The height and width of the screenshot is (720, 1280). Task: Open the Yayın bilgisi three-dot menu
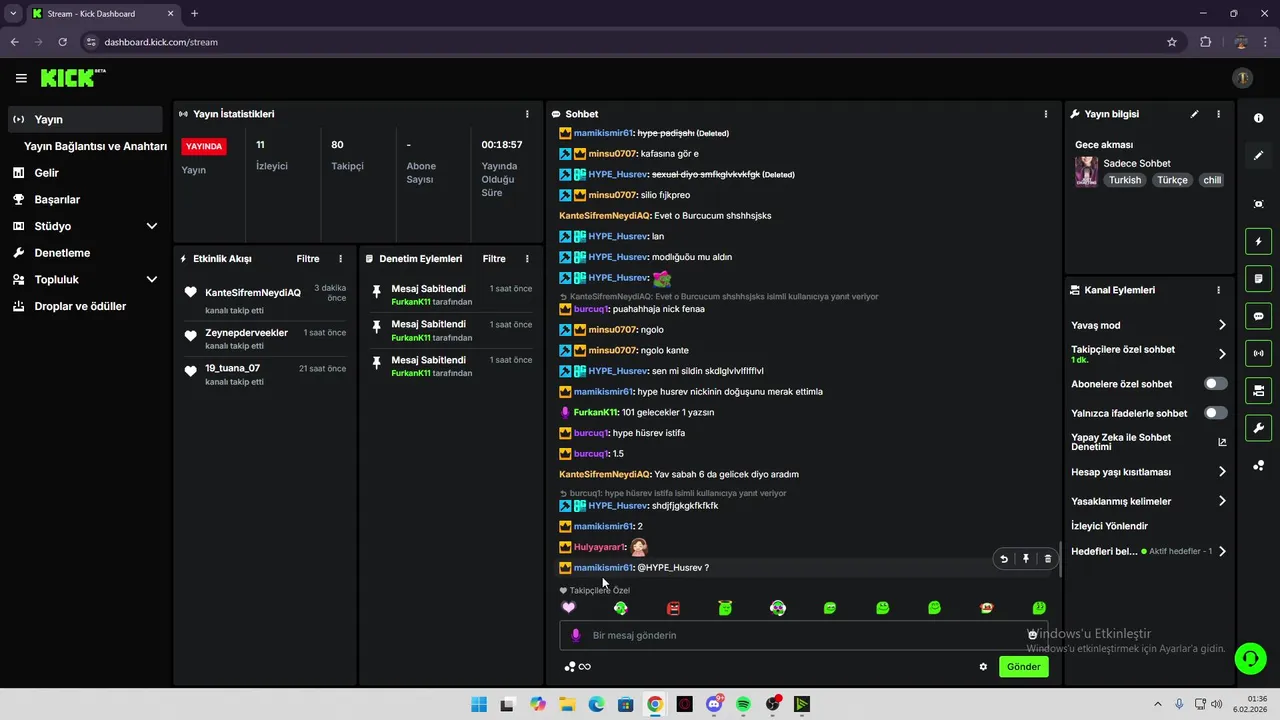tap(1218, 114)
